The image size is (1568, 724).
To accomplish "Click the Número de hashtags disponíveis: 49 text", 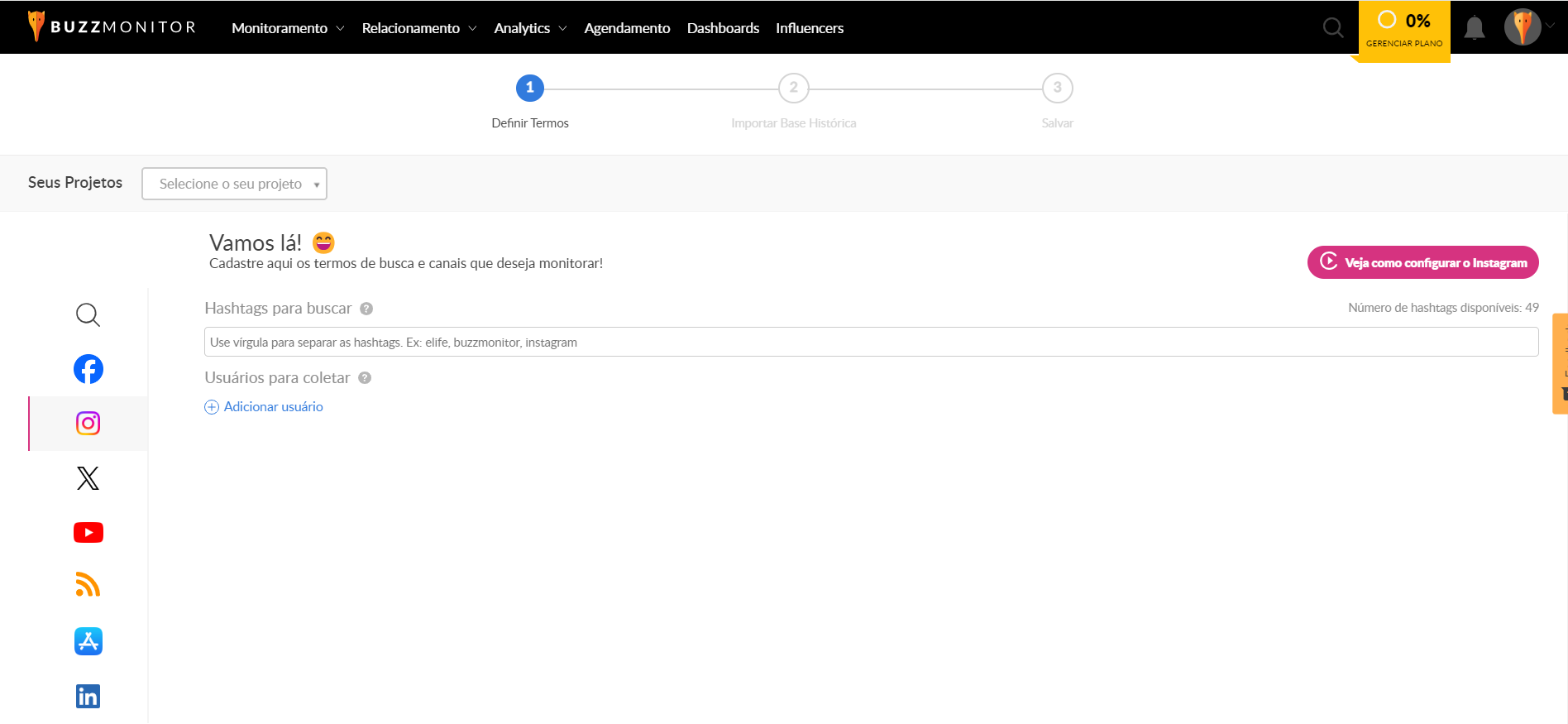I will [x=1443, y=308].
